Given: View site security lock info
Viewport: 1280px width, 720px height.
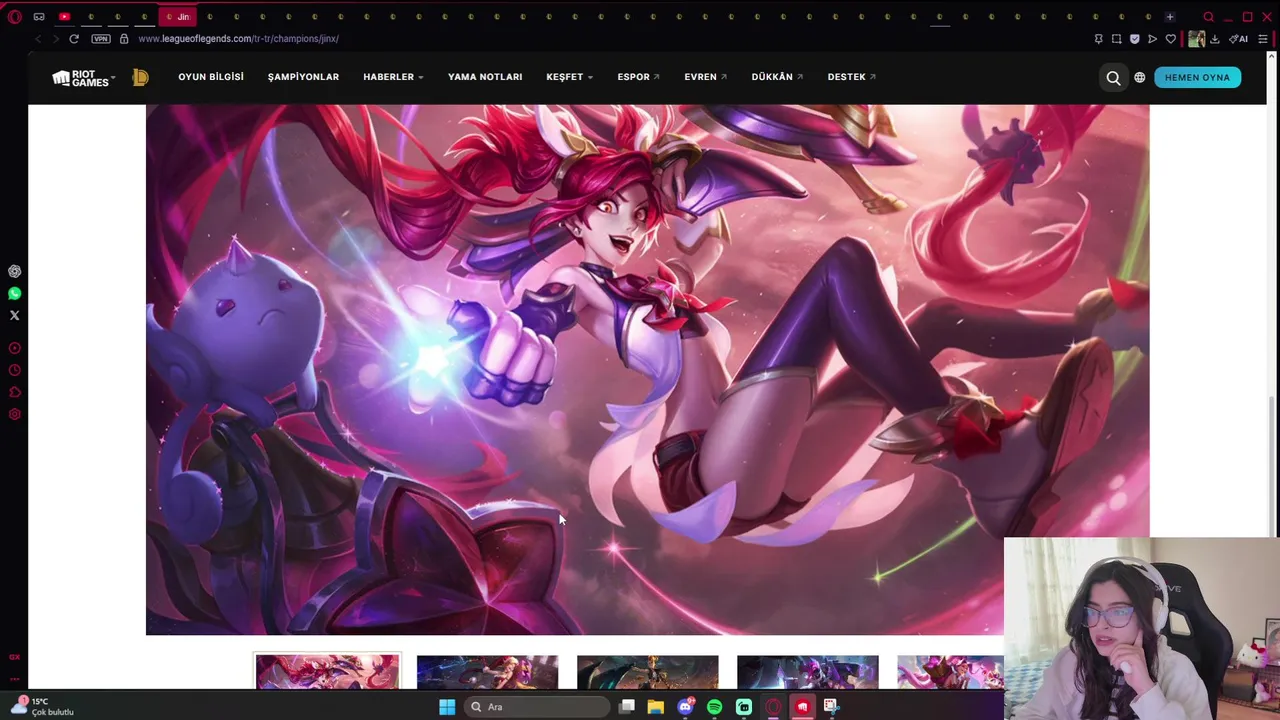Looking at the screenshot, I should point(124,39).
